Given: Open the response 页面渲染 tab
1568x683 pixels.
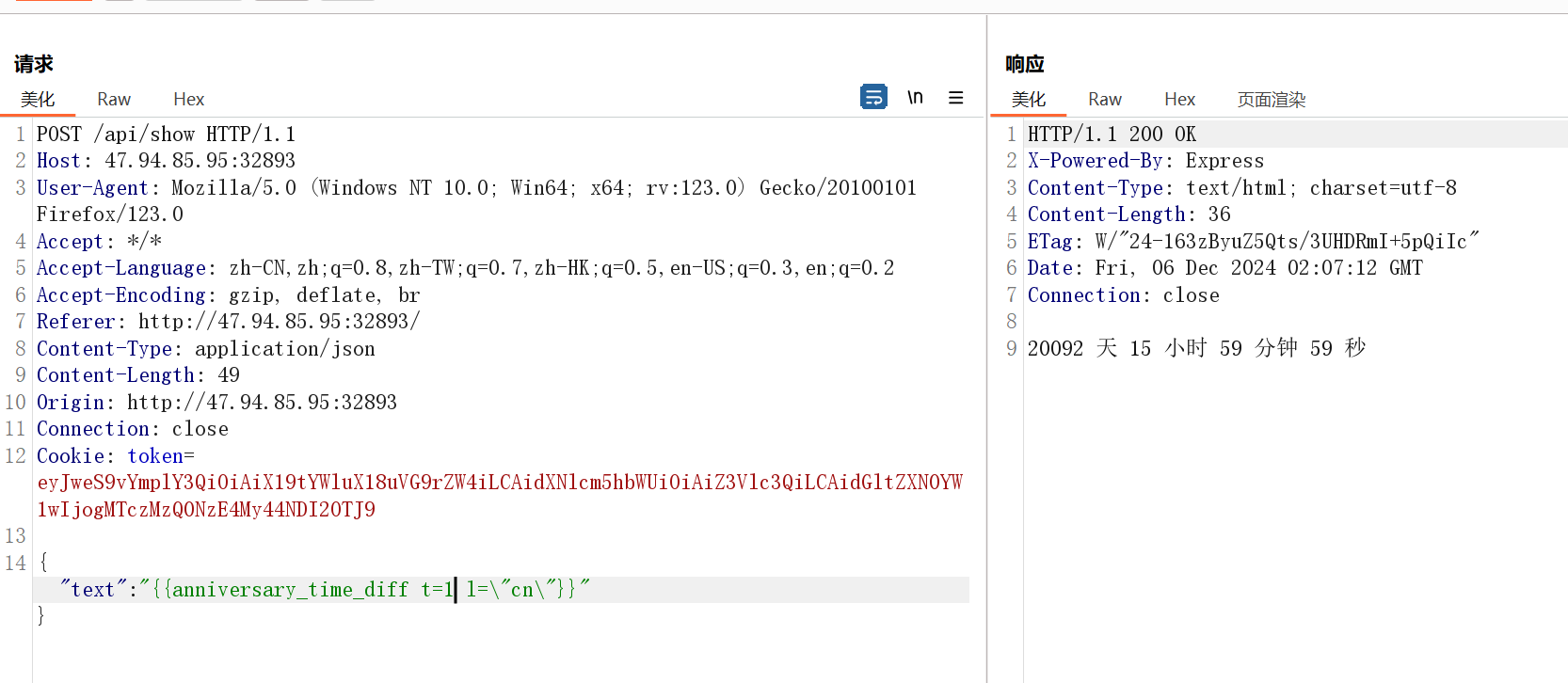Looking at the screenshot, I should coord(1272,99).
